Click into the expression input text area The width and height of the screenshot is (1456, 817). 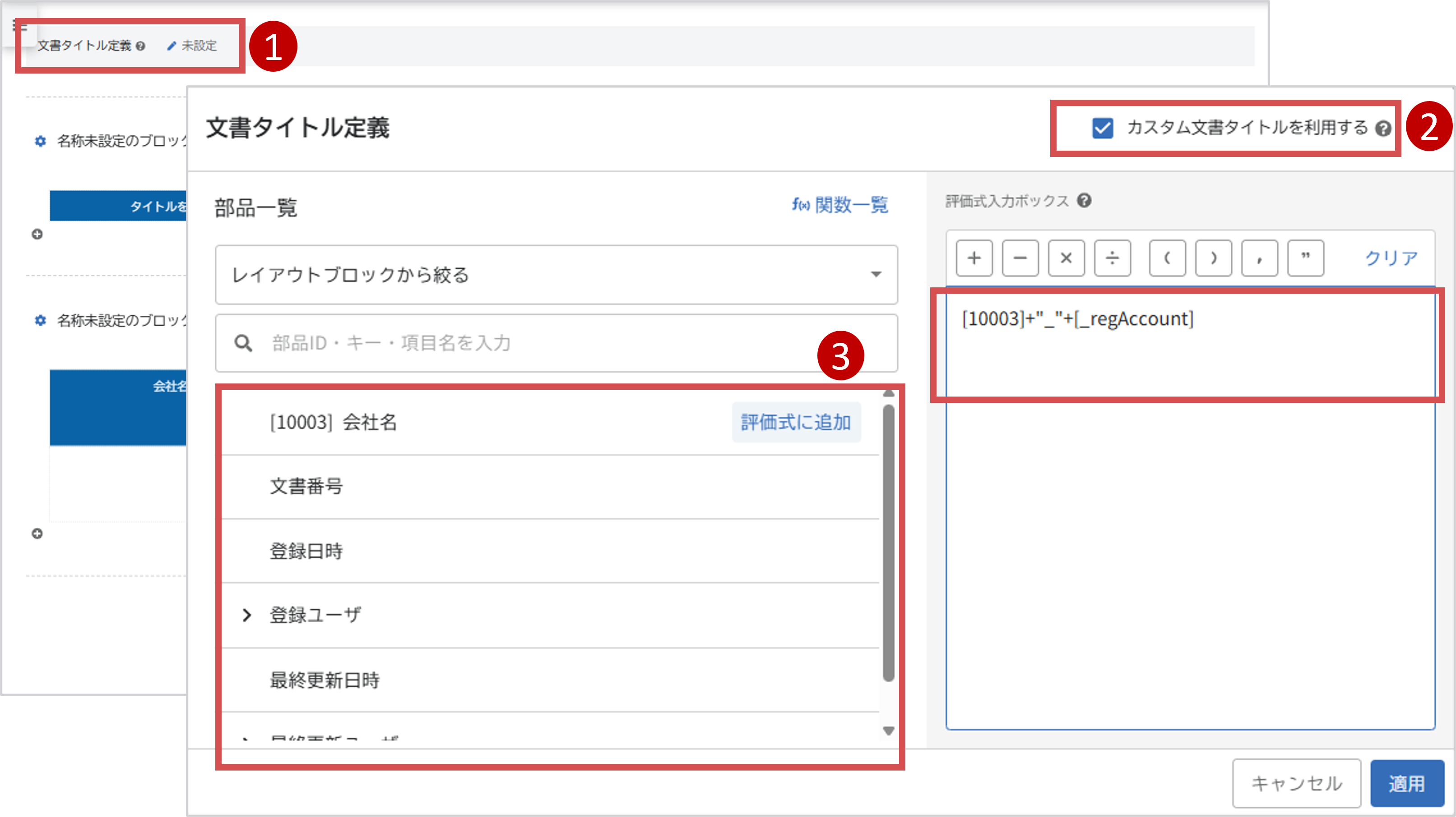point(1190,508)
